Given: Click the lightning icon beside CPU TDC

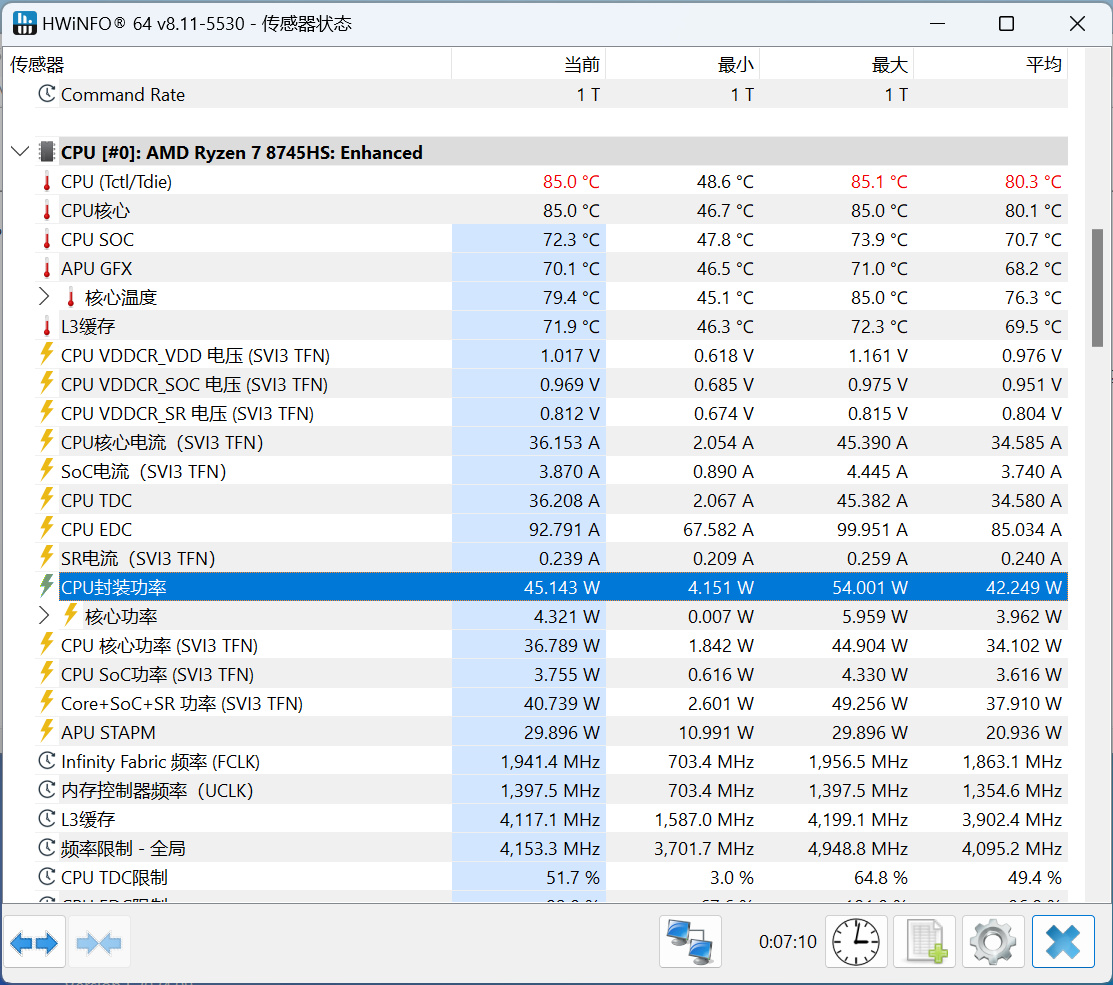Looking at the screenshot, I should pos(47,499).
